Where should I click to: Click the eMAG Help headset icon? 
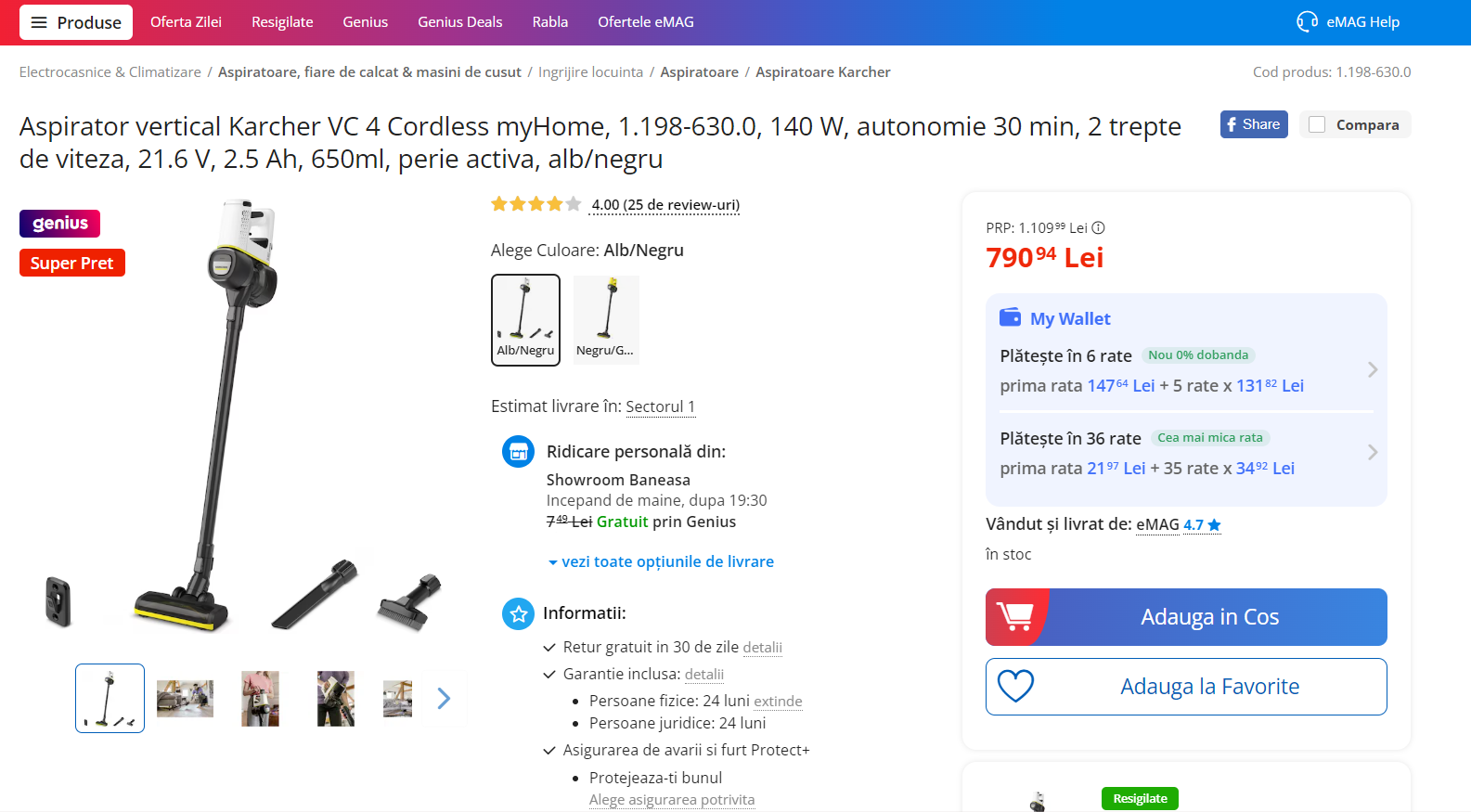pyautogui.click(x=1307, y=21)
